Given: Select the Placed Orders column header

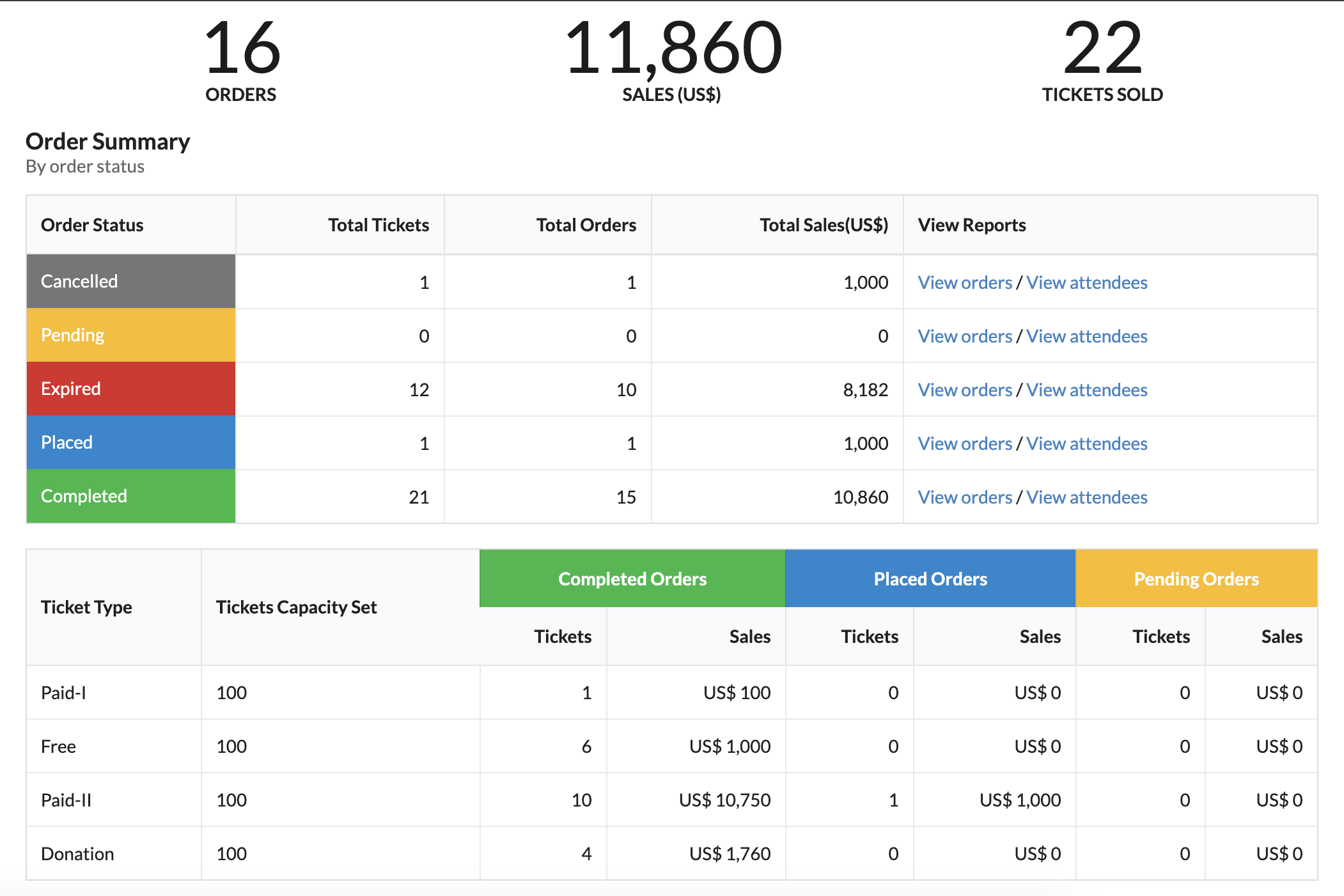Looking at the screenshot, I should point(930,578).
